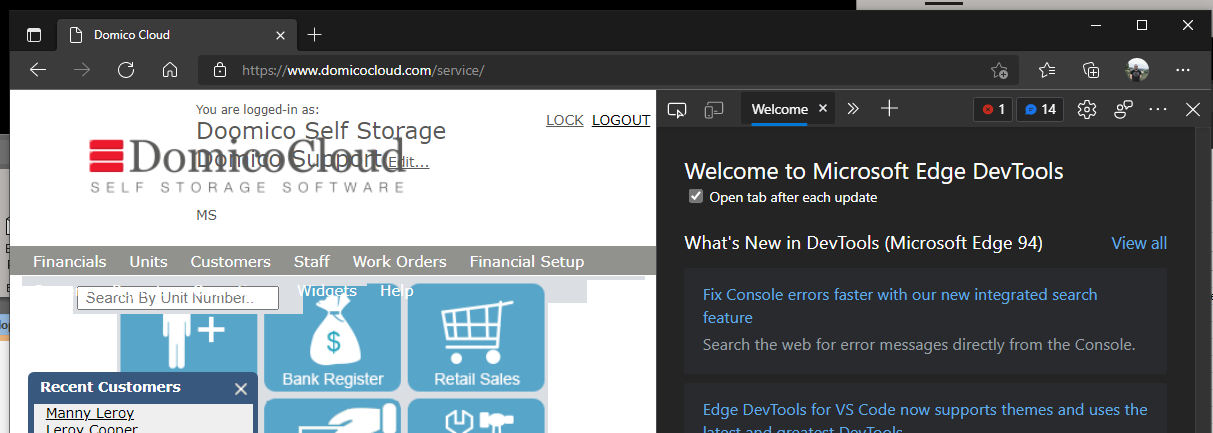Open the console errors count badge
The height and width of the screenshot is (433, 1213).
tap(993, 109)
